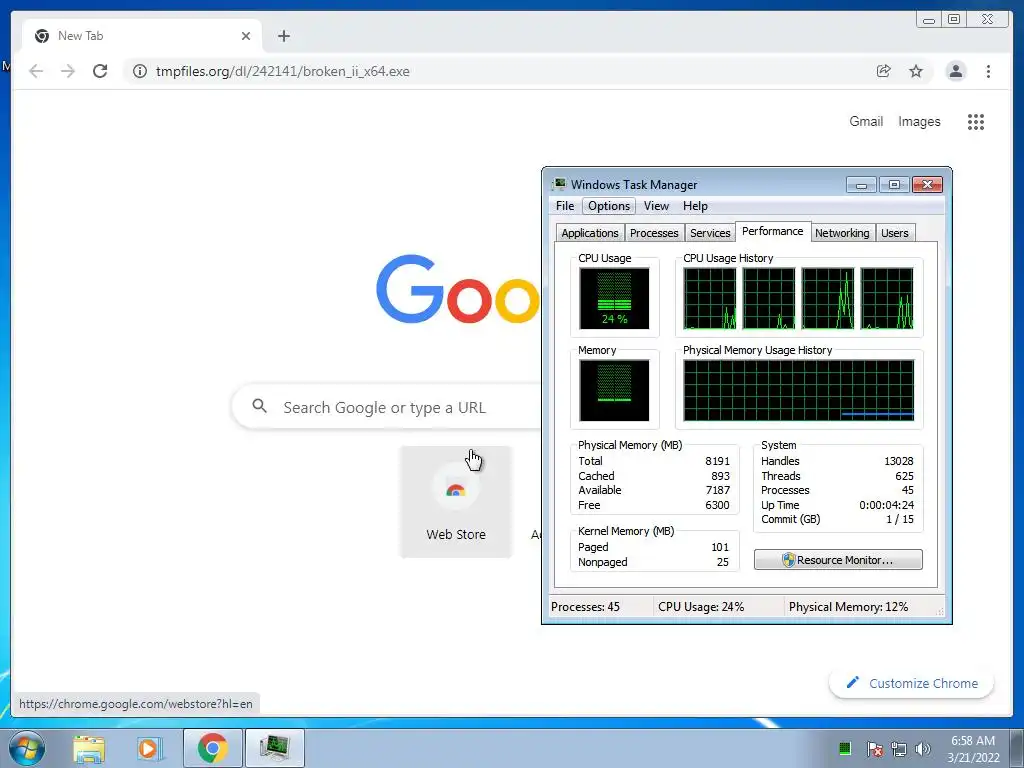The image size is (1024, 768).
Task: Close the New Tab tab
Action: pos(246,36)
